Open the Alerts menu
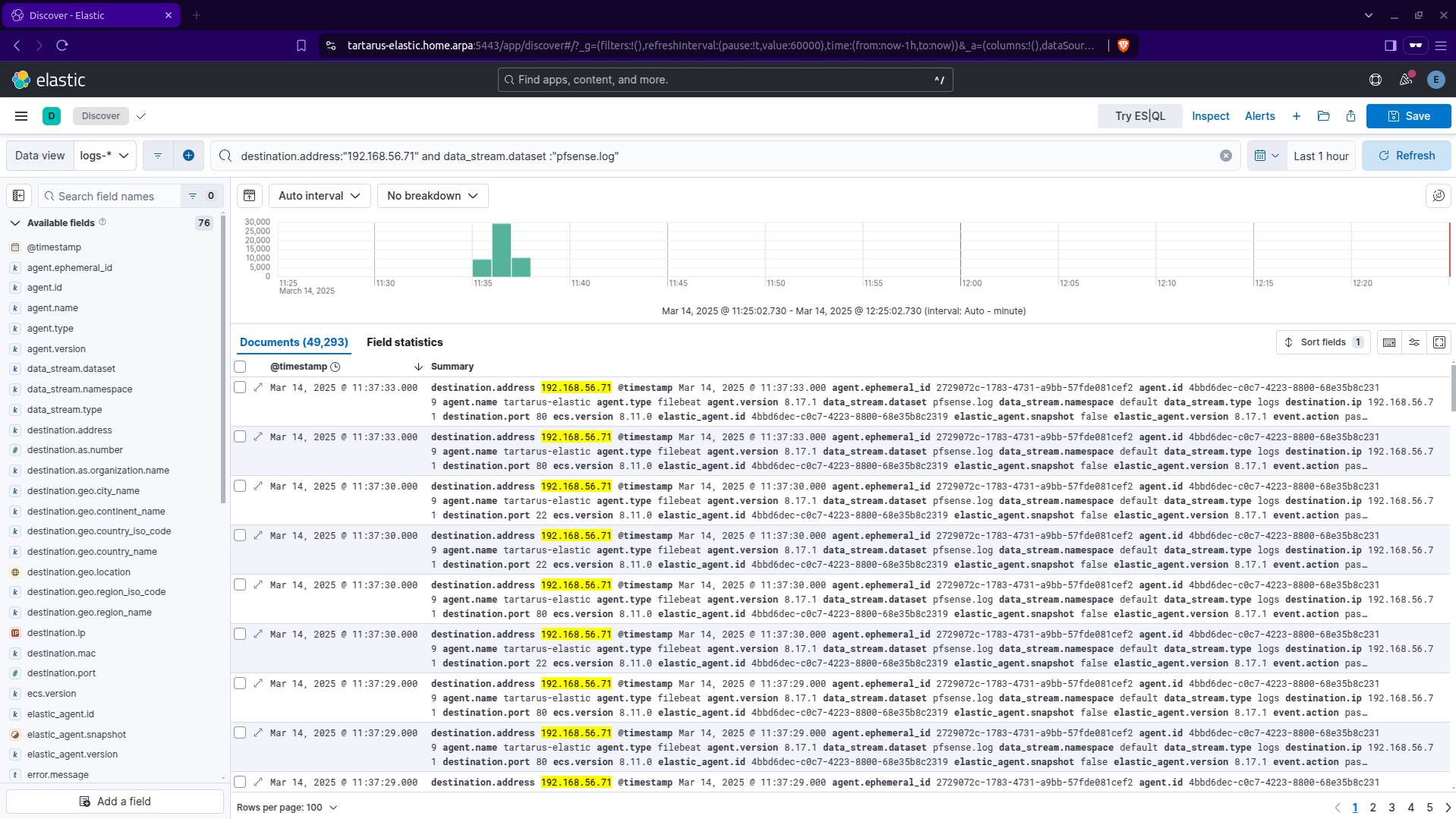The width and height of the screenshot is (1456, 819). click(1259, 116)
